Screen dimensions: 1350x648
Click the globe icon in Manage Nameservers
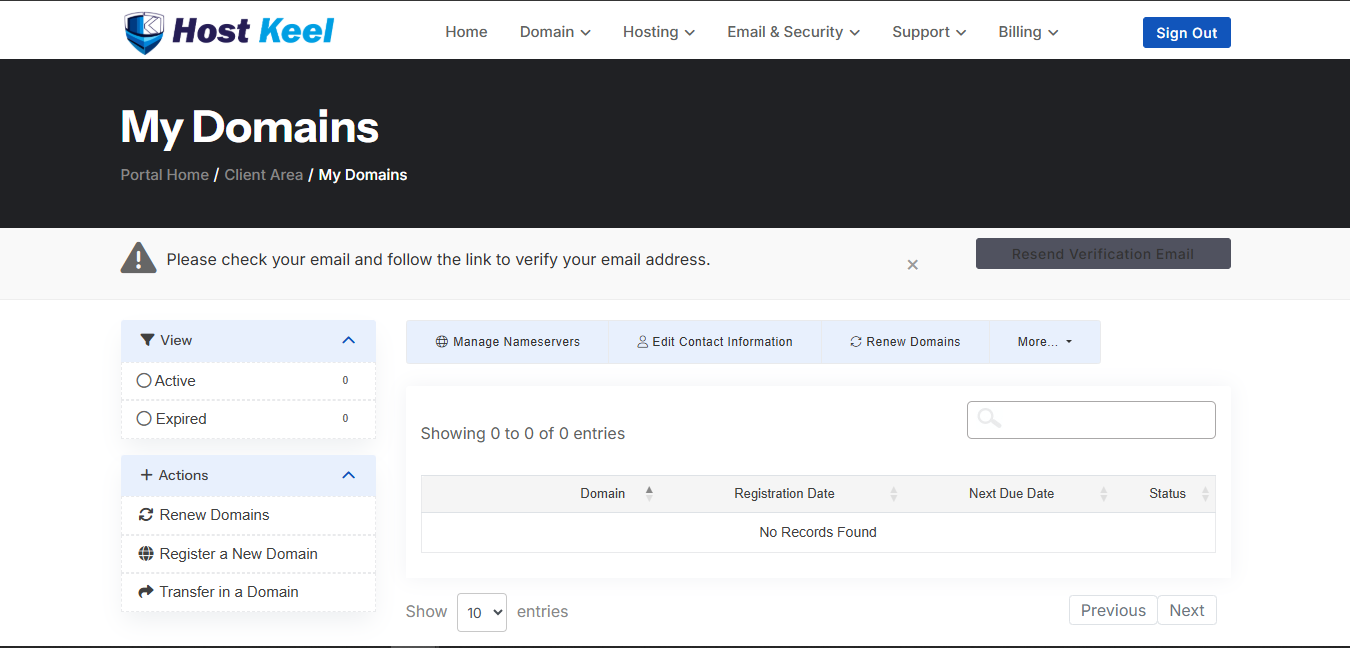(442, 342)
